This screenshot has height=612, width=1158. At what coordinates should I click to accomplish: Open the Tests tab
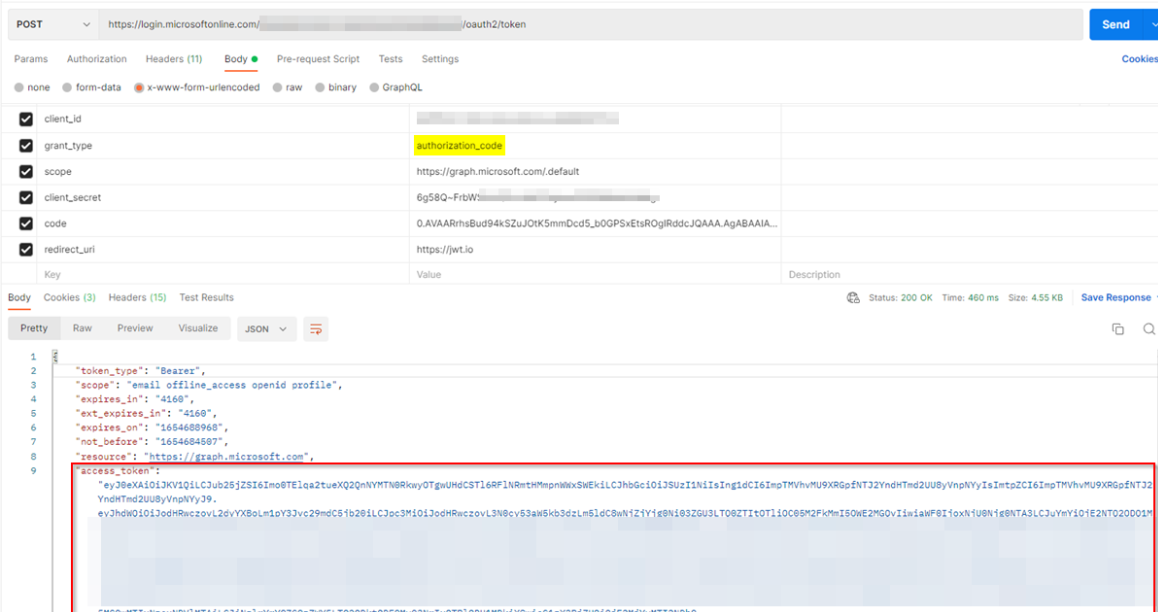pos(391,59)
